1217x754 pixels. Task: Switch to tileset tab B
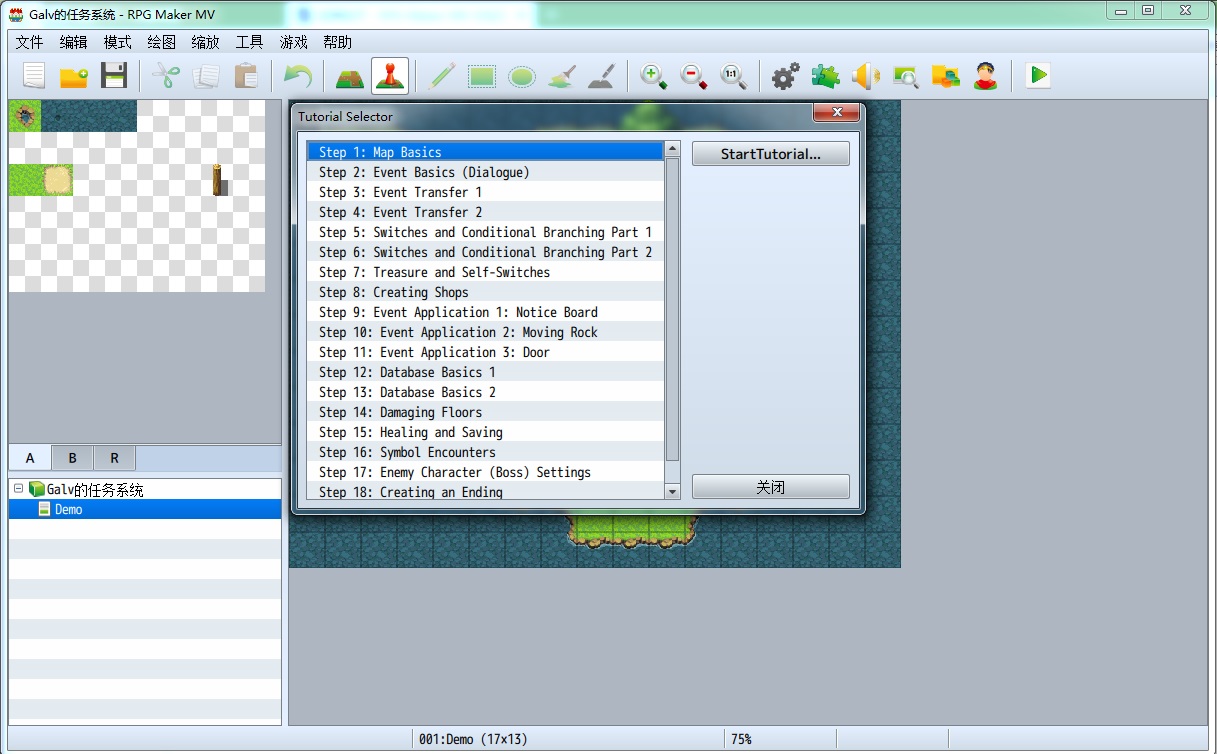point(72,458)
